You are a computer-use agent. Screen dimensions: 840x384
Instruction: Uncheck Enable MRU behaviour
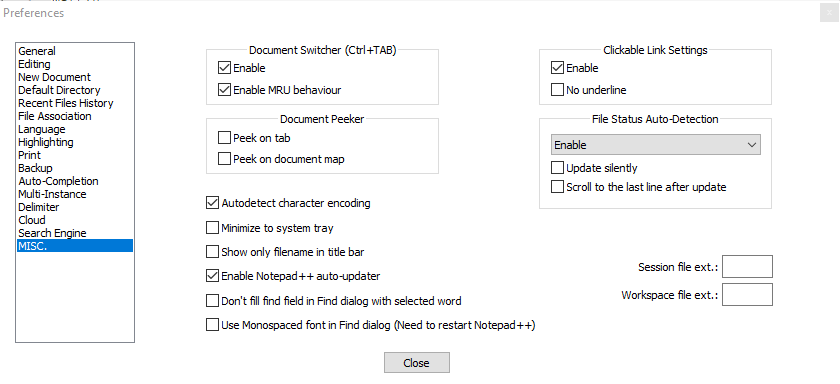(224, 90)
